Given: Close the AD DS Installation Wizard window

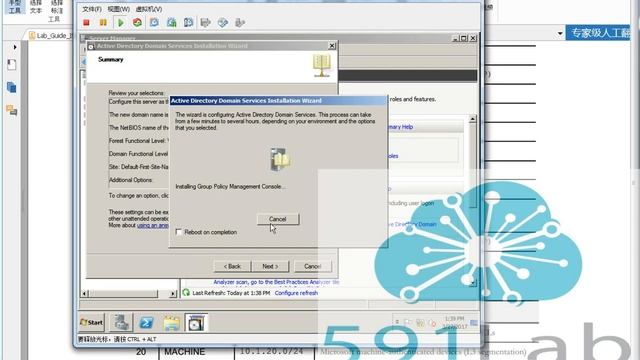Looking at the screenshot, I should [332, 46].
